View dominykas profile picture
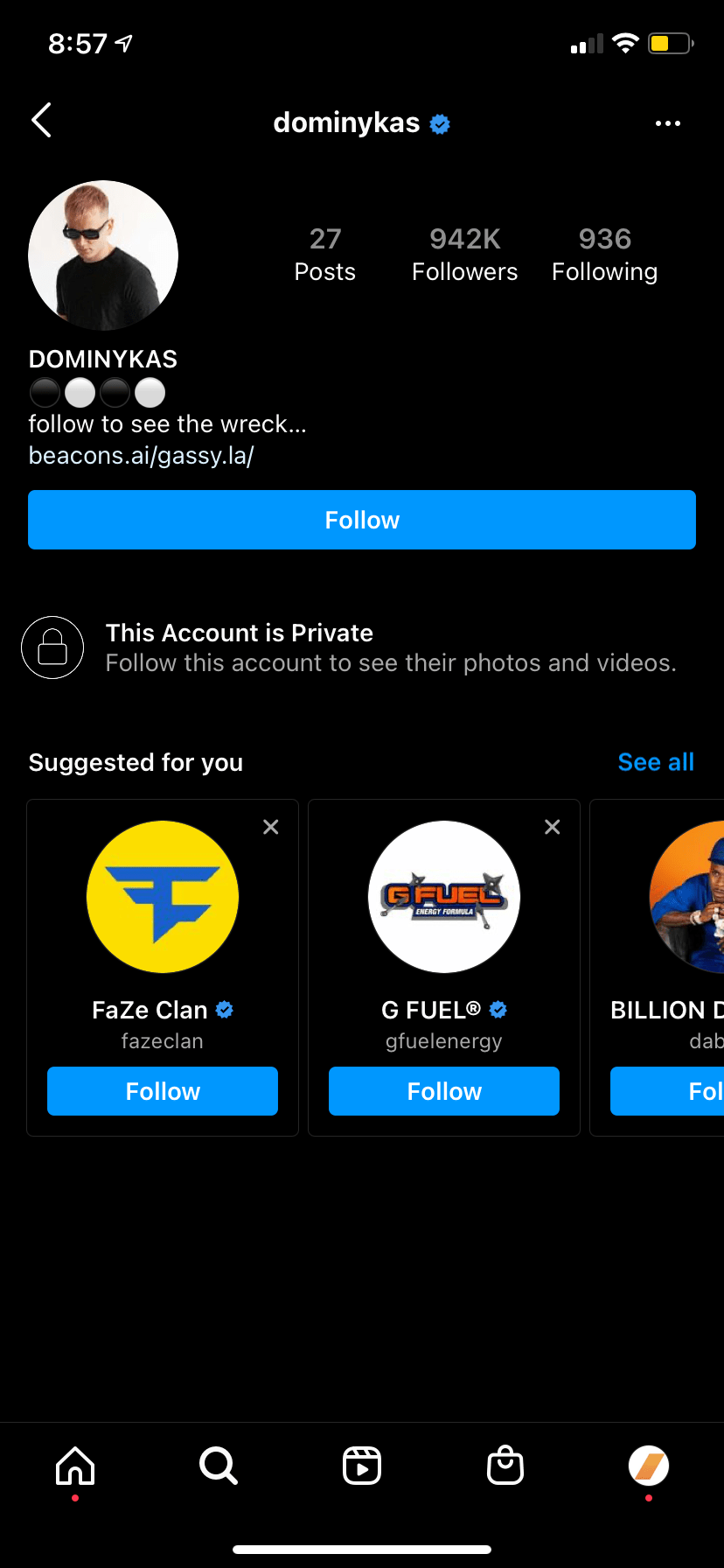This screenshot has height=1568, width=724. coord(103,255)
